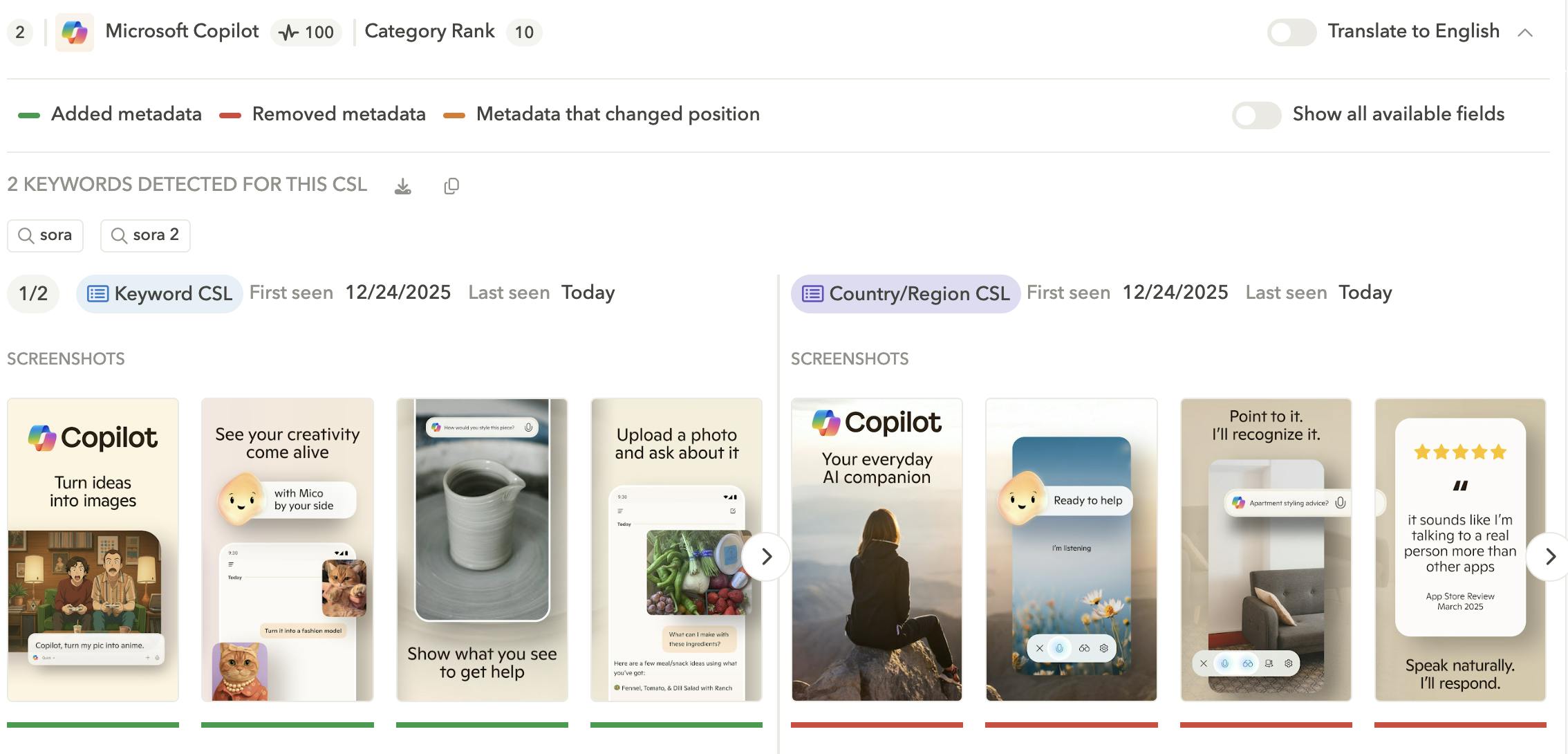1568x754 pixels.
Task: Click the Keyword CSL list icon
Action: point(97,293)
